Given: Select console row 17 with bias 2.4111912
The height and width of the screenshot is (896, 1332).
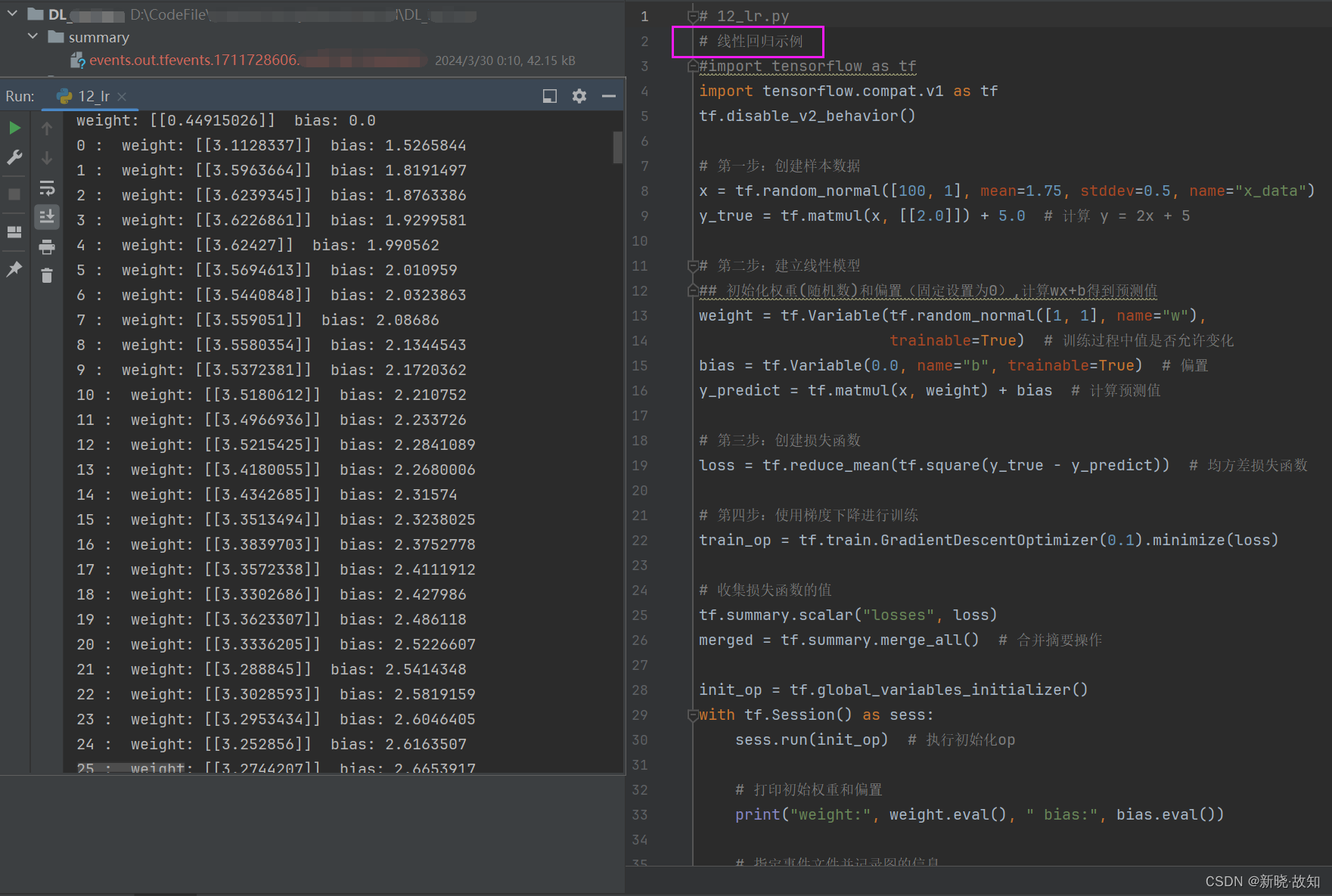Looking at the screenshot, I should tap(275, 569).
